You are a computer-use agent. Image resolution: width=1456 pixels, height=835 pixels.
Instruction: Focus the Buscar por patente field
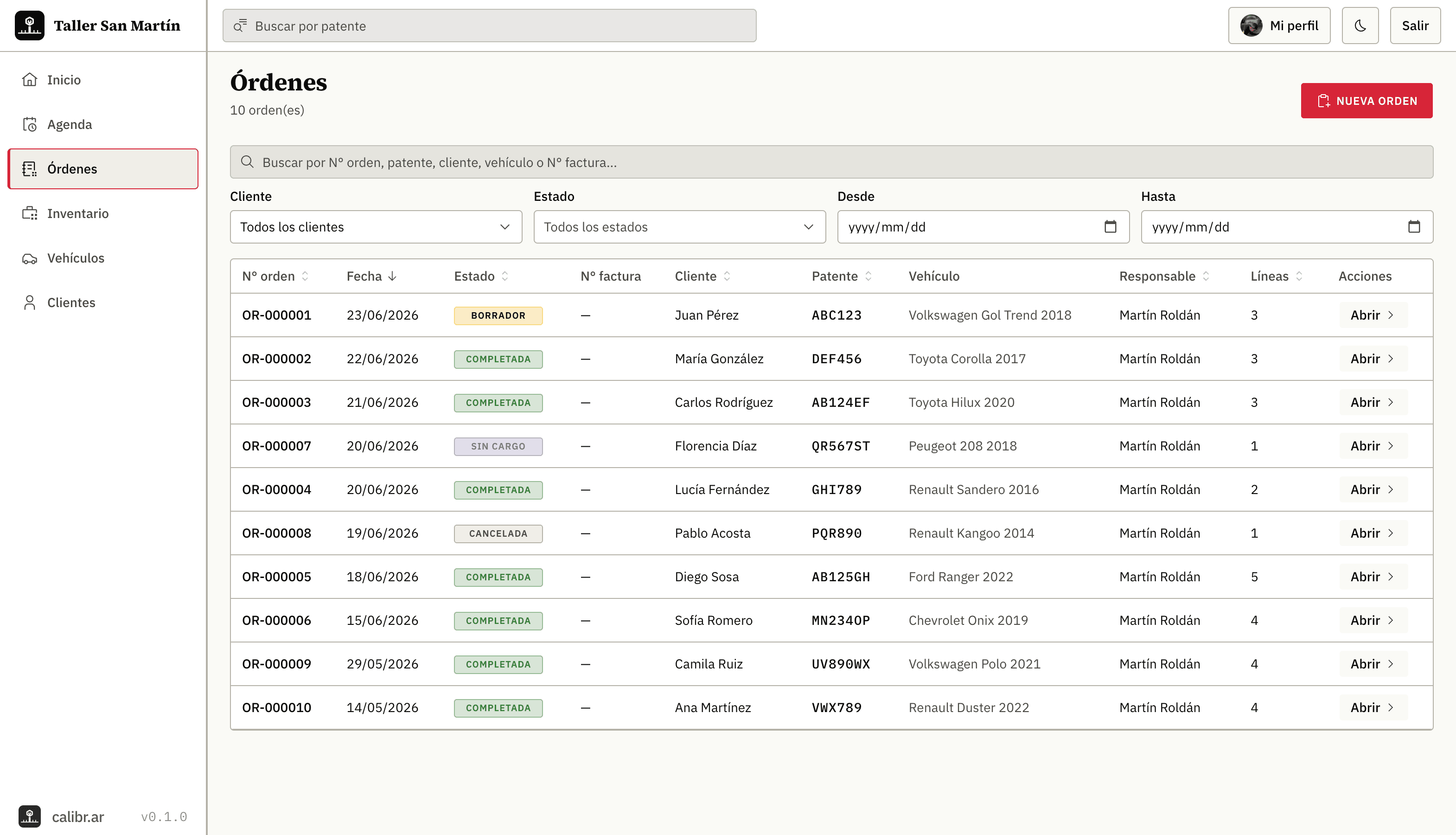click(490, 25)
